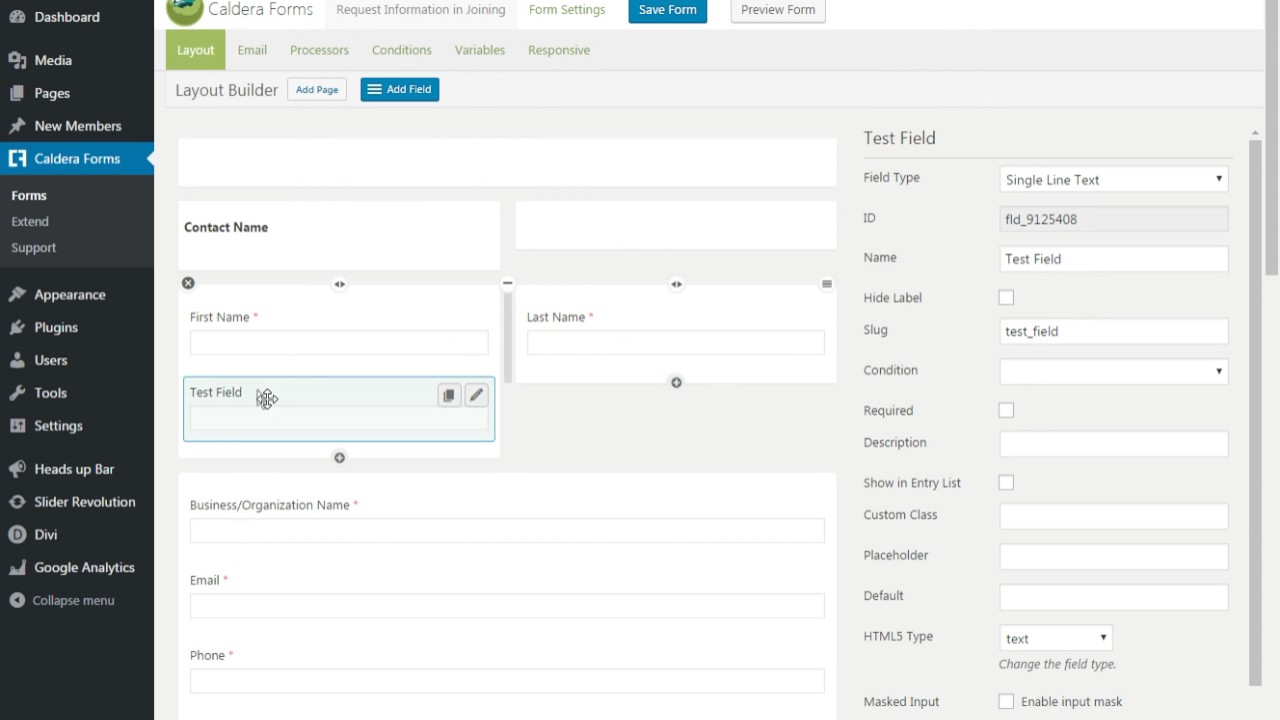Image resolution: width=1280 pixels, height=720 pixels.
Task: Click the Slider Revolution icon
Action: 17,502
